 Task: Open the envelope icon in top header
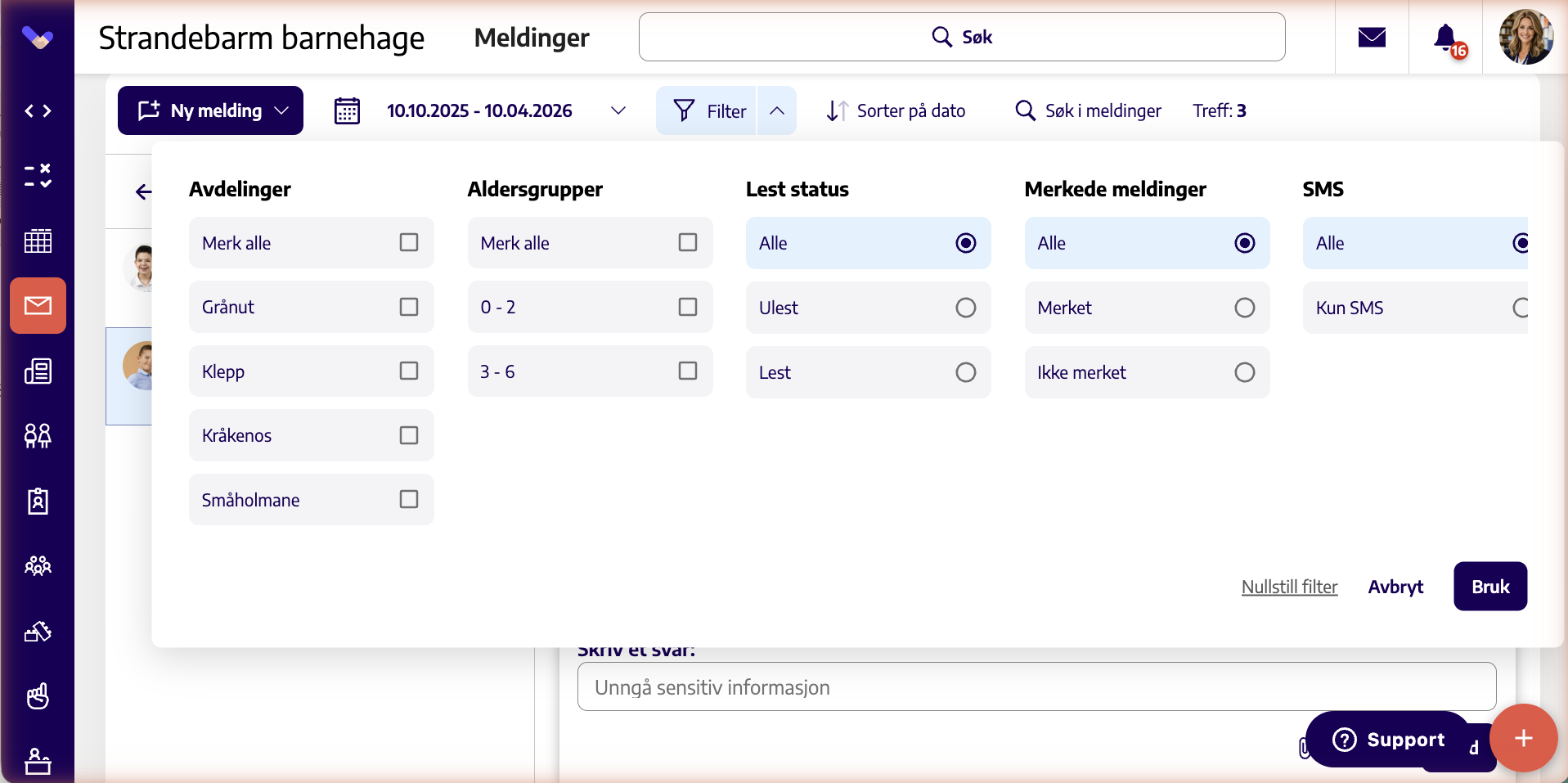[1372, 38]
